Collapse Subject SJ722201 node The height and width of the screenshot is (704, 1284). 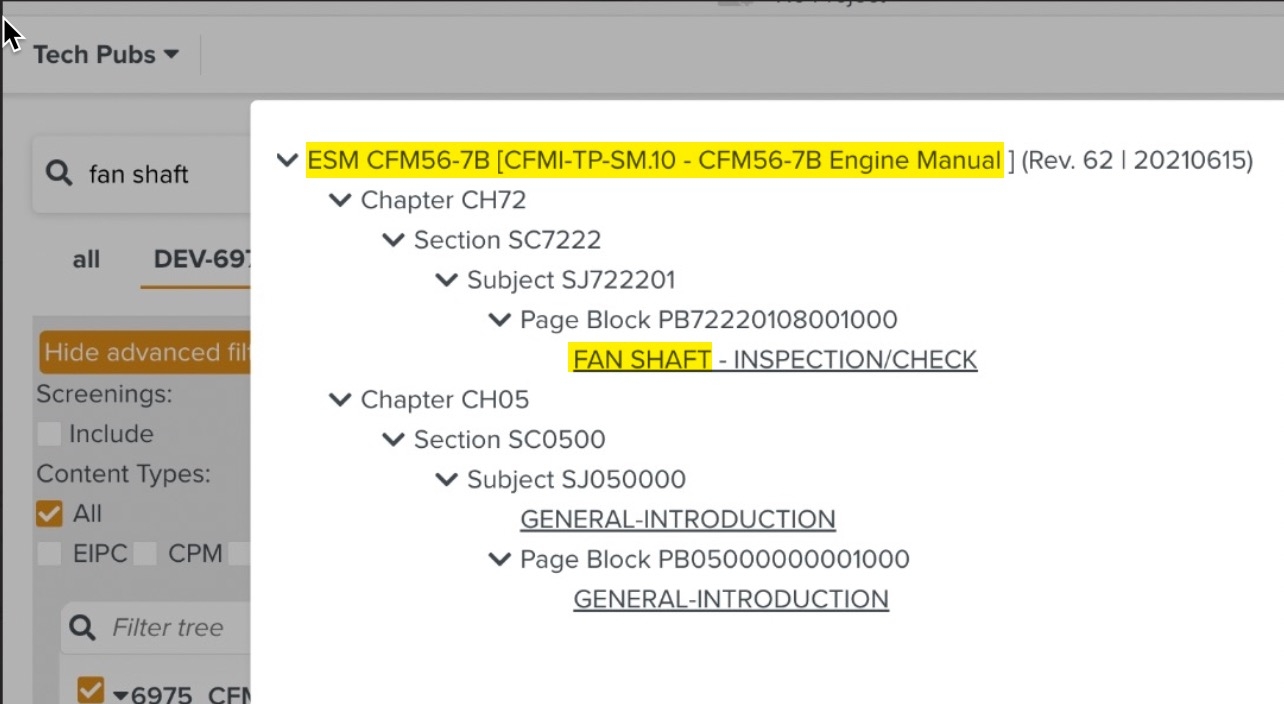447,280
